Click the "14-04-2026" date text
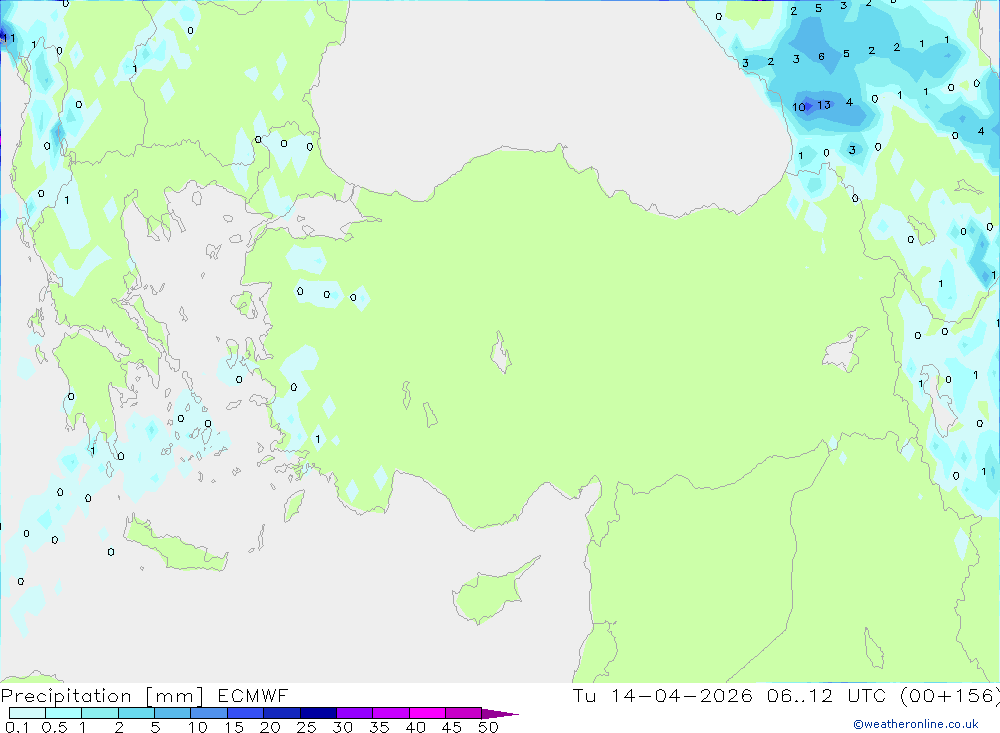Screen dimensions: 1000x733 tap(682, 695)
